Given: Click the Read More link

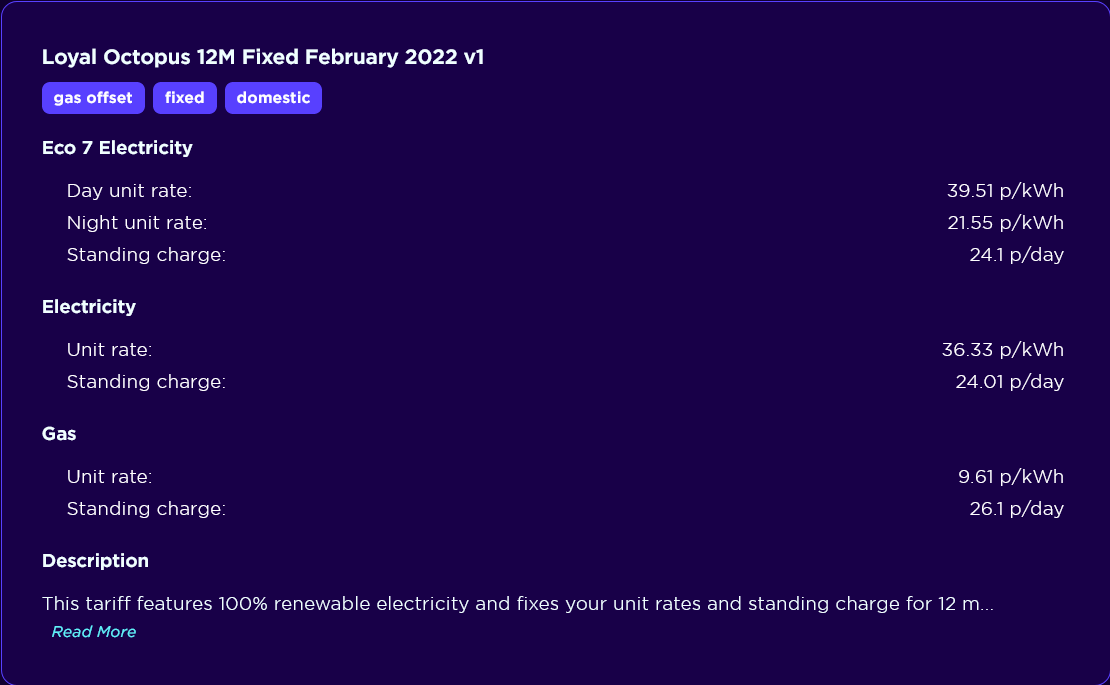Looking at the screenshot, I should (x=93, y=632).
